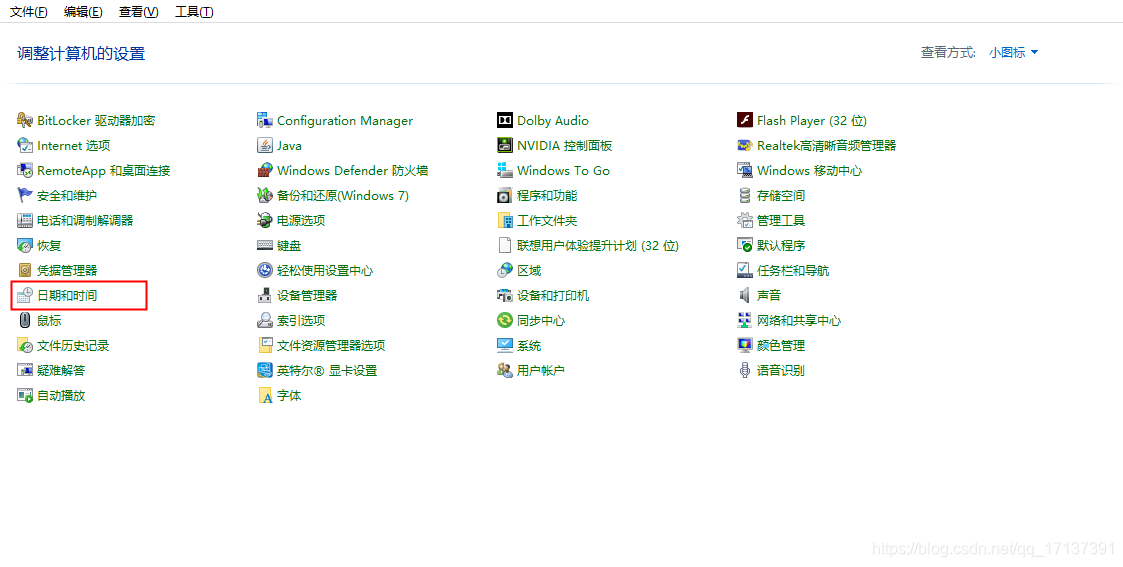This screenshot has width=1123, height=567.
Task: Click the 用户帐户 link
Action: click(541, 370)
